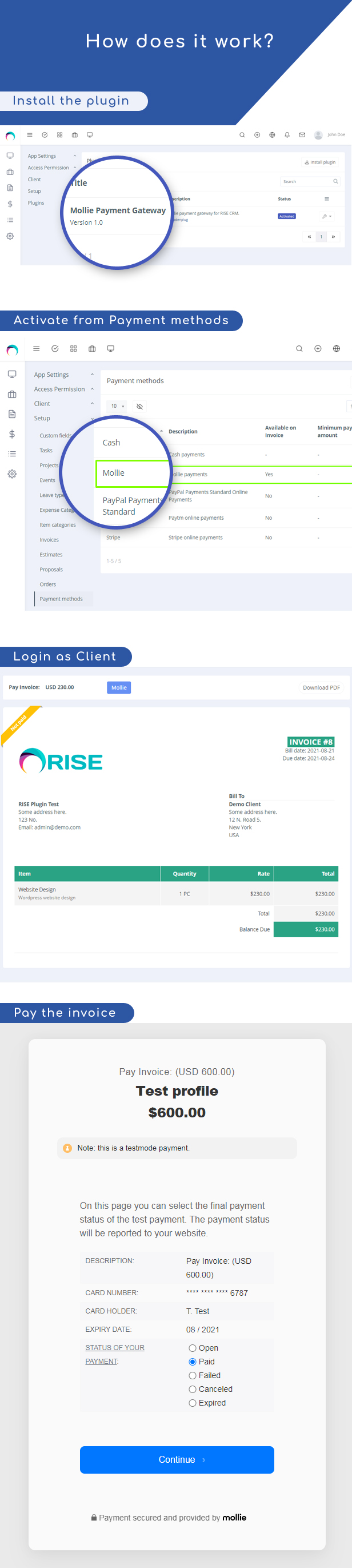
Task: Open the Payment methods sidebar item
Action: click(64, 599)
